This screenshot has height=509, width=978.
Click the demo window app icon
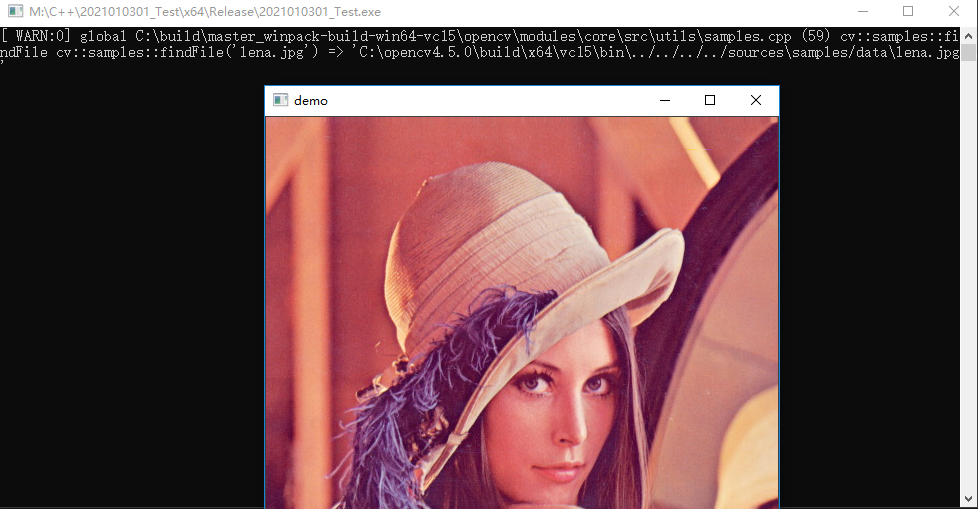click(281, 100)
